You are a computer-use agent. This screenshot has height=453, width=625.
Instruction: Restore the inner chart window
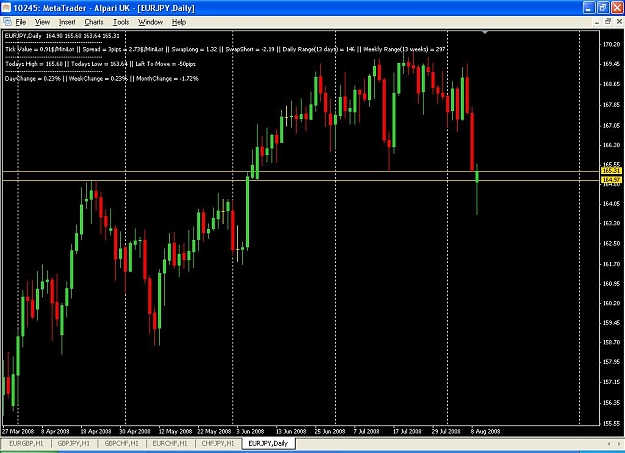tap(608, 22)
